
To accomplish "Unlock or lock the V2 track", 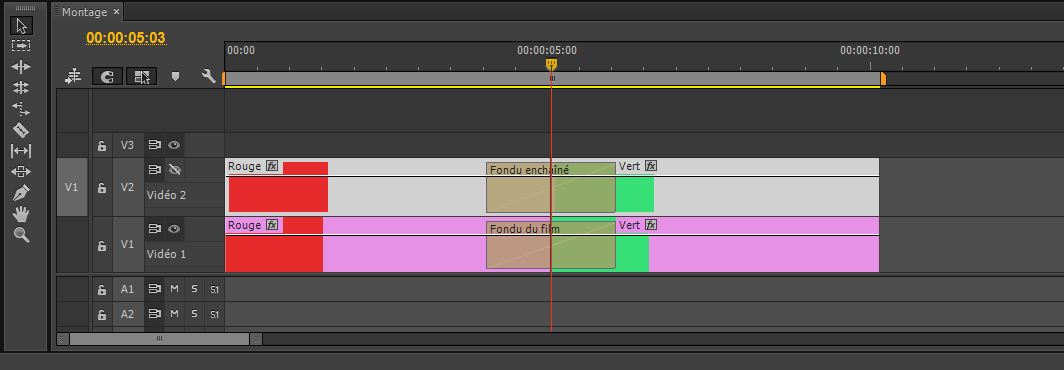I will click(102, 188).
